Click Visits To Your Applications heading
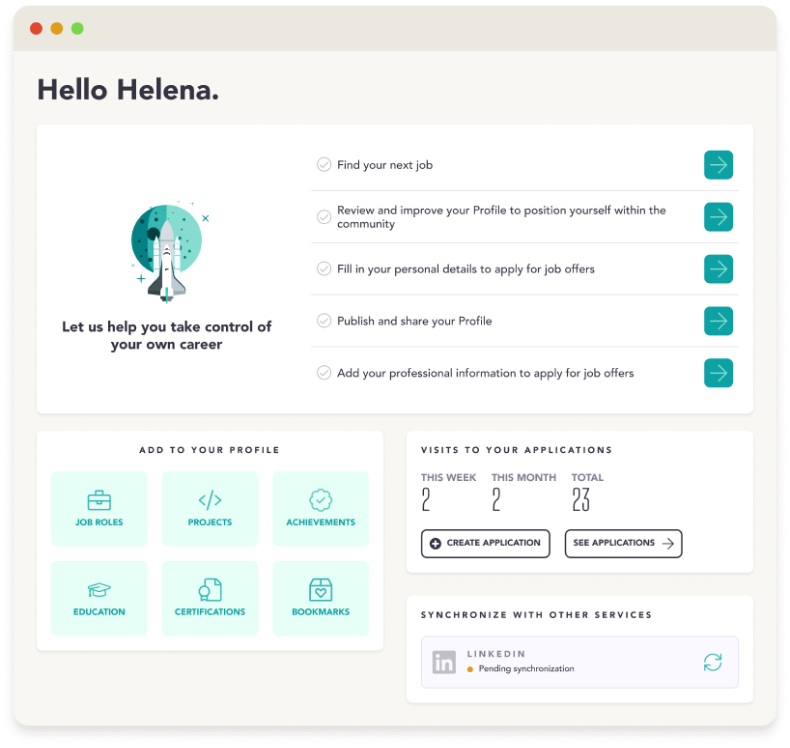Image resolution: width=790 pixels, height=748 pixels. click(x=517, y=450)
